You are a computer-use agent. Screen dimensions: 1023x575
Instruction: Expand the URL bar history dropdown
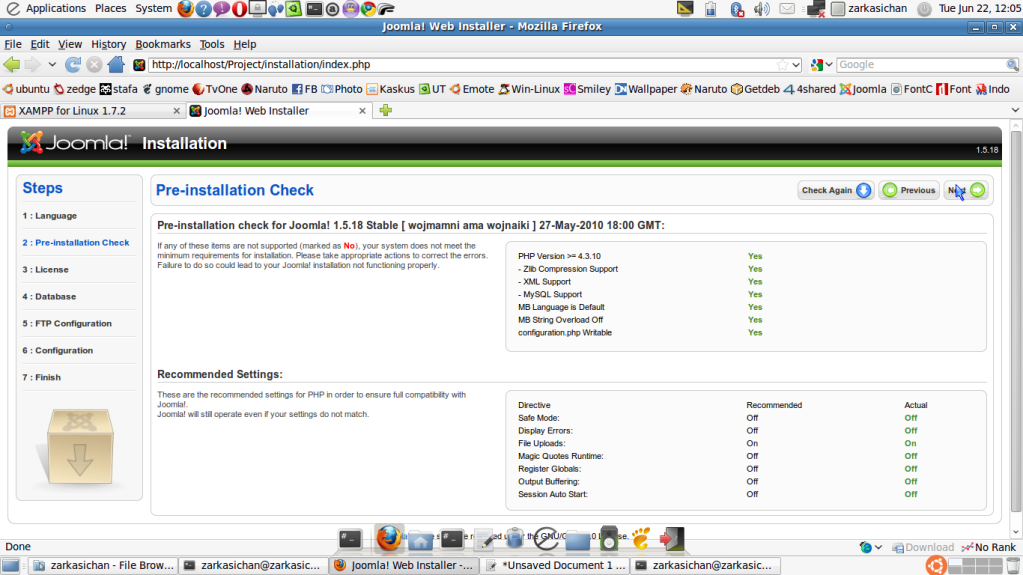796,65
